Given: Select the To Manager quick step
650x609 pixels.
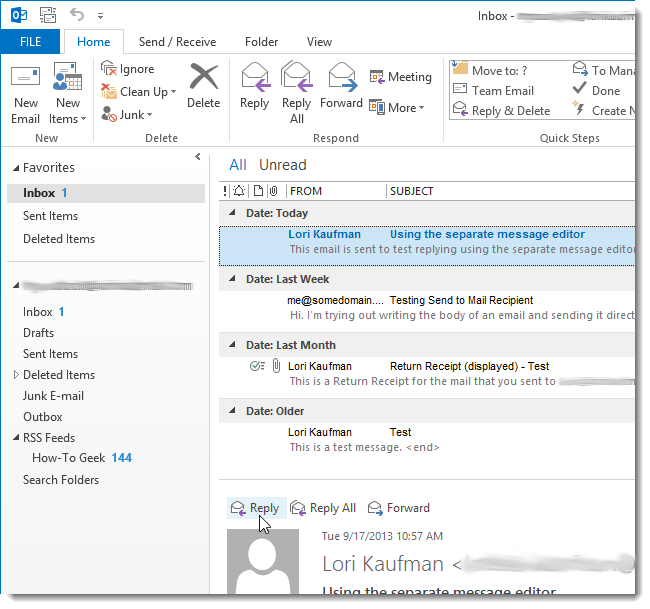Looking at the screenshot, I should coord(604,70).
